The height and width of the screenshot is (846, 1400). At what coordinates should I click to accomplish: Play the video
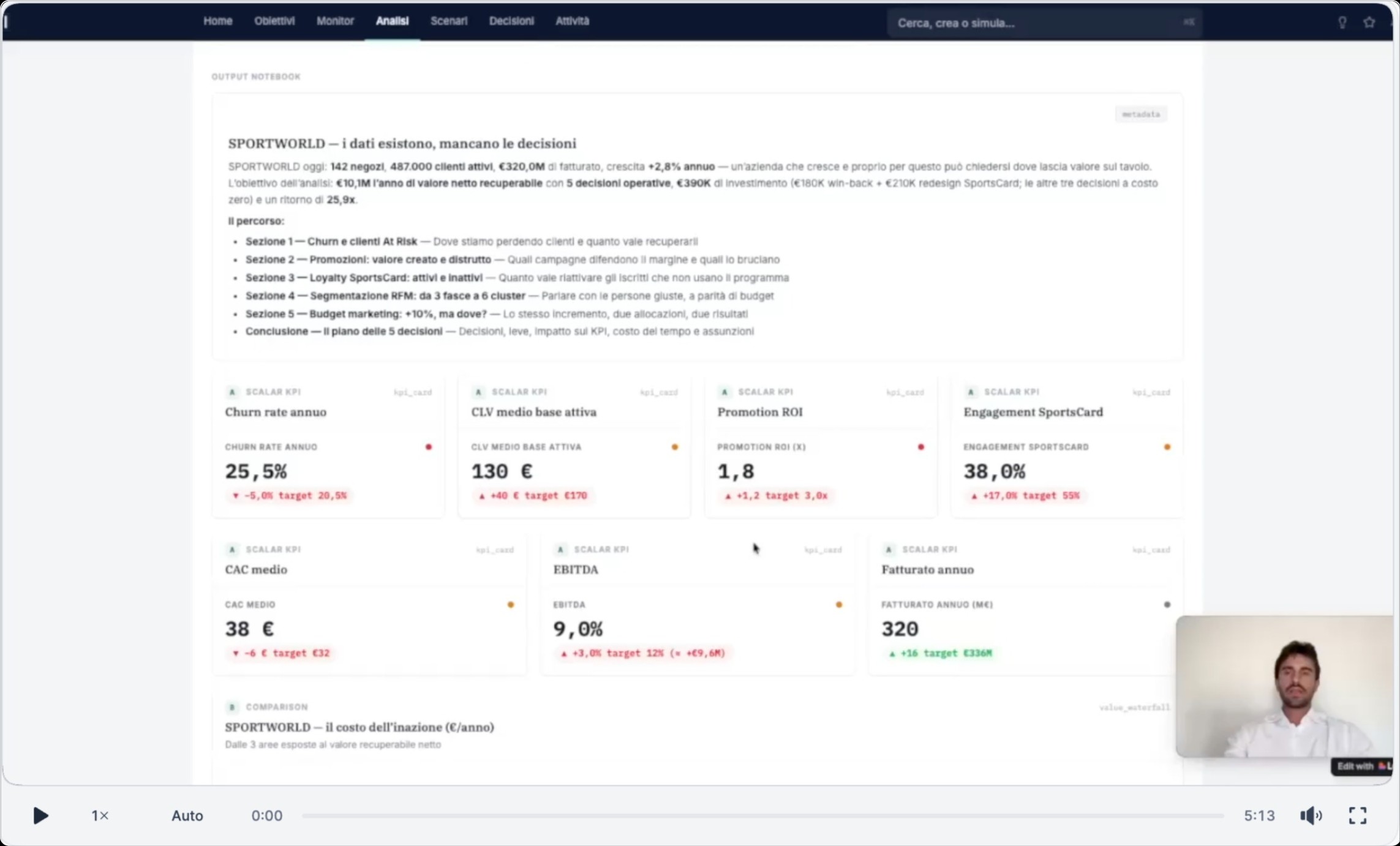pos(40,815)
